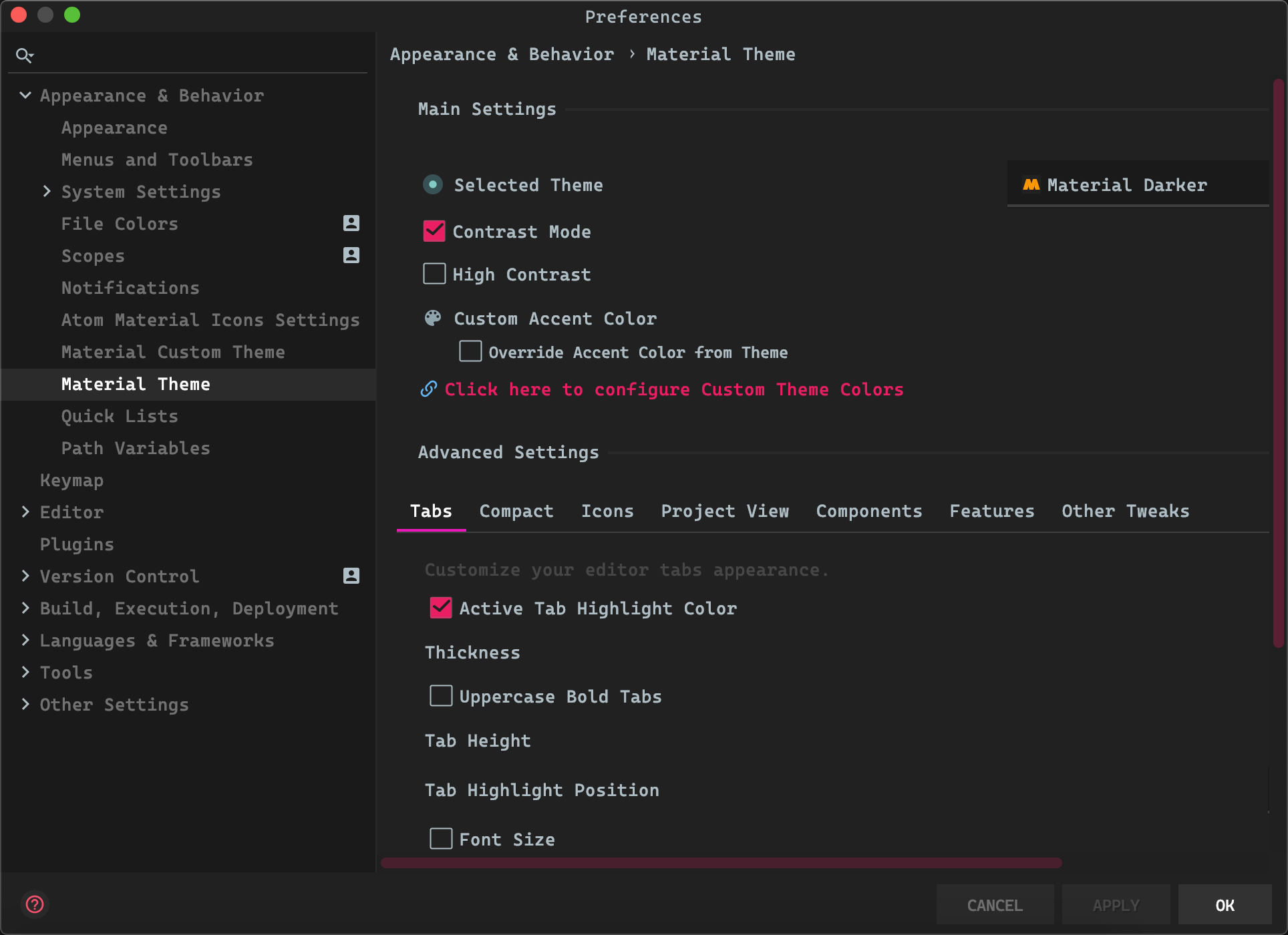Enable High Contrast

(x=434, y=273)
